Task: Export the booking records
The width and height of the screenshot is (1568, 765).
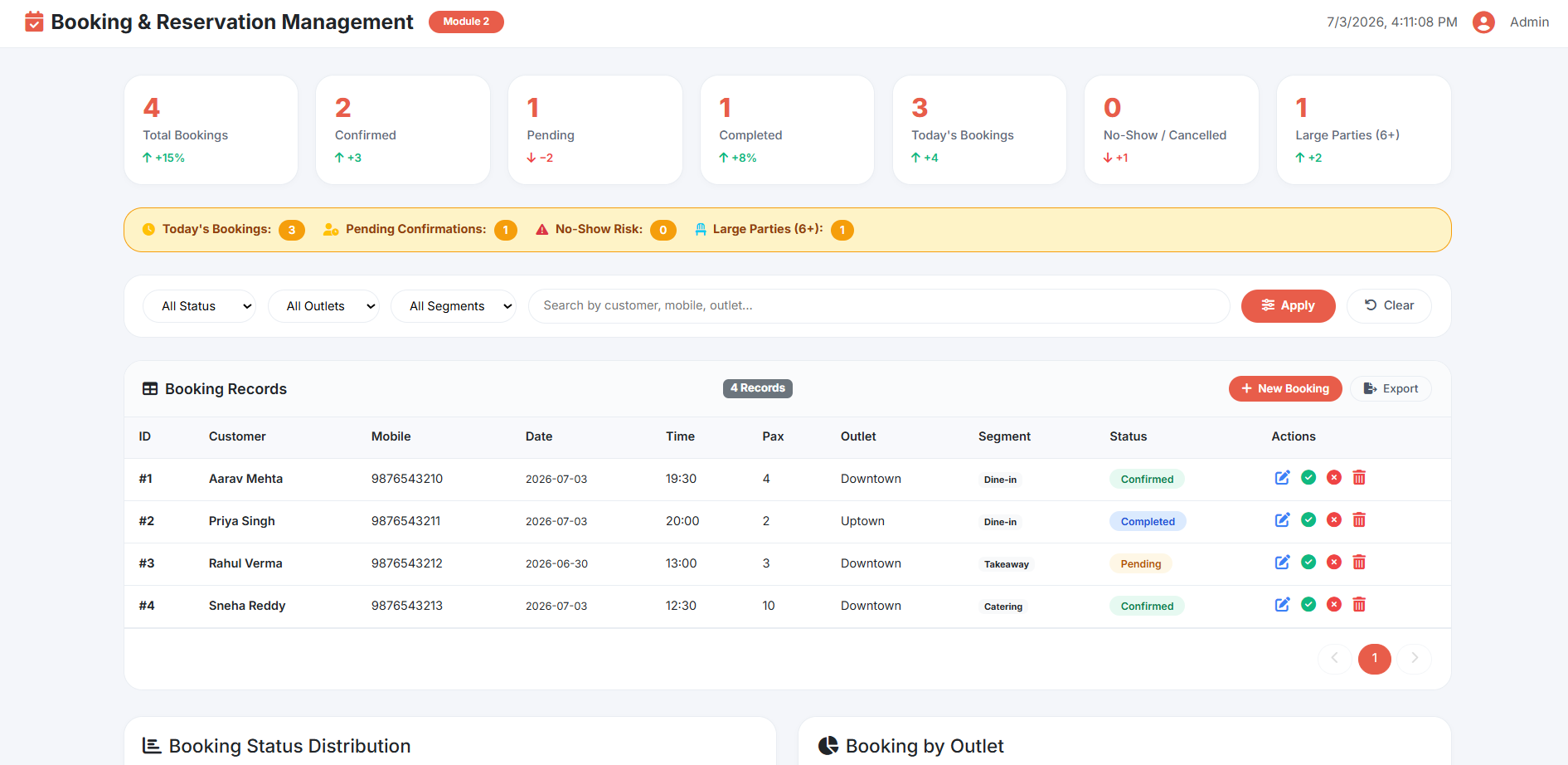Action: point(1391,389)
